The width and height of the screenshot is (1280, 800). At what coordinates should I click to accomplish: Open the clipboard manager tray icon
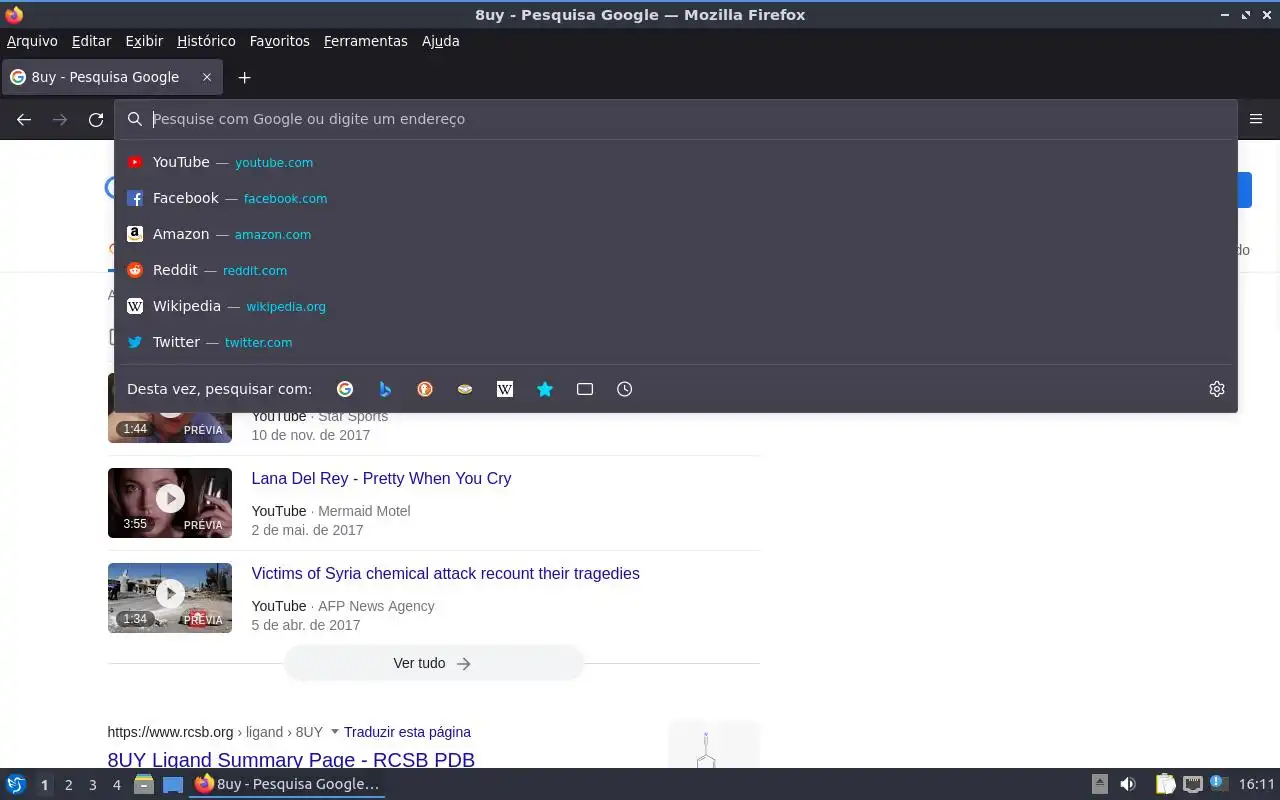coord(1165,784)
